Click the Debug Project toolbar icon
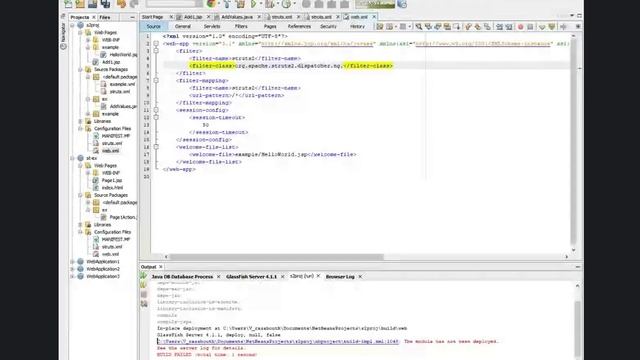Image resolution: width=640 pixels, height=360 pixels. (270, 4)
